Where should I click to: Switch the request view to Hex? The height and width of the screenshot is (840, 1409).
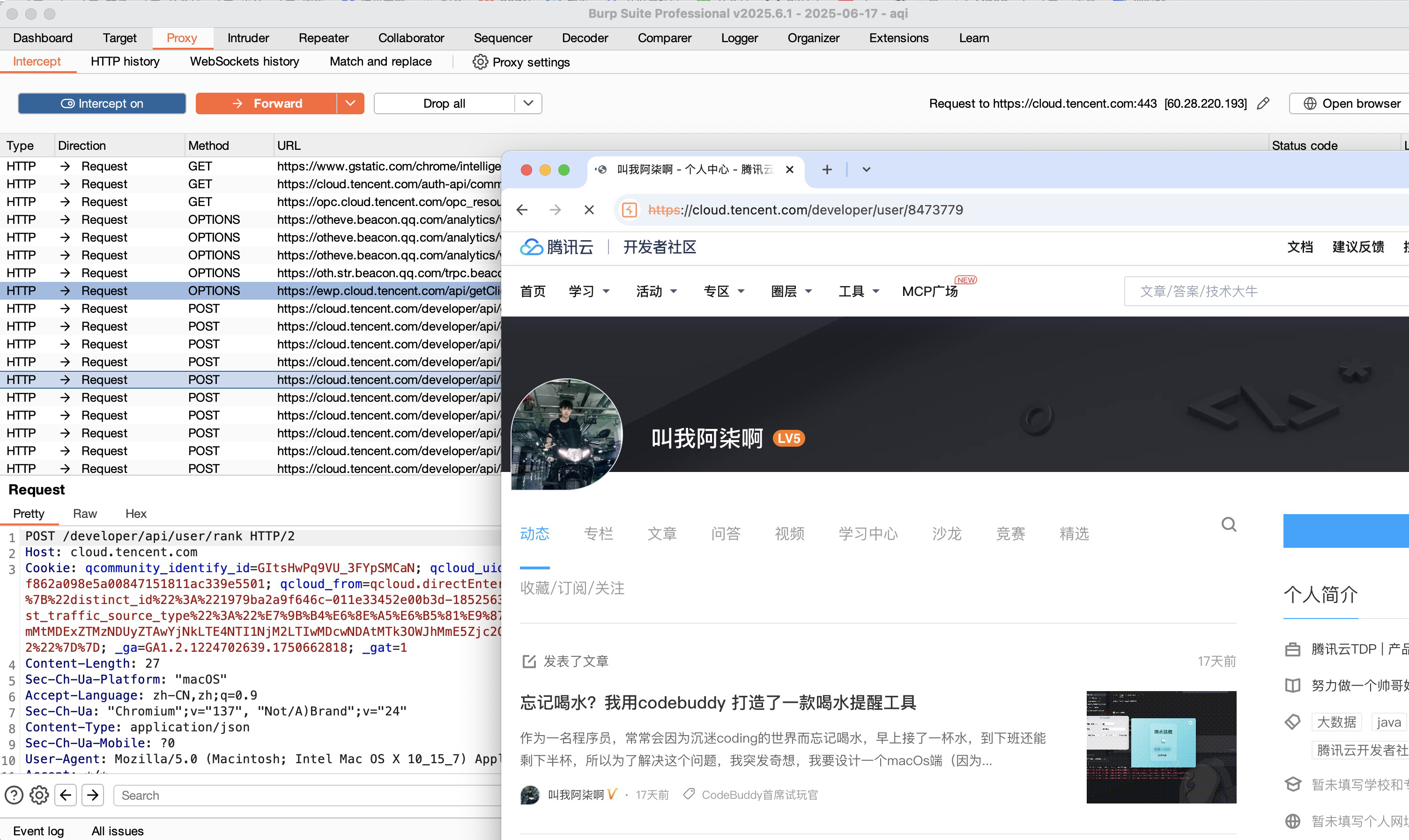tap(136, 513)
